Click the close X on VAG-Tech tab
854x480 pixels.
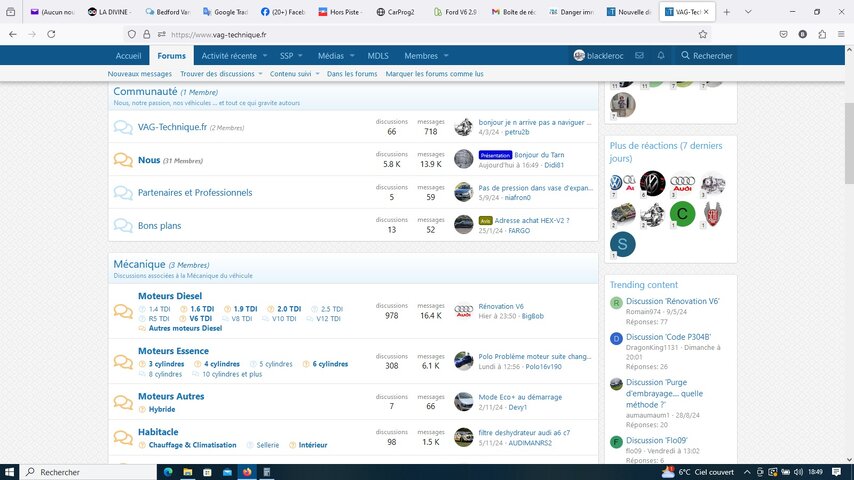pyautogui.click(x=706, y=11)
